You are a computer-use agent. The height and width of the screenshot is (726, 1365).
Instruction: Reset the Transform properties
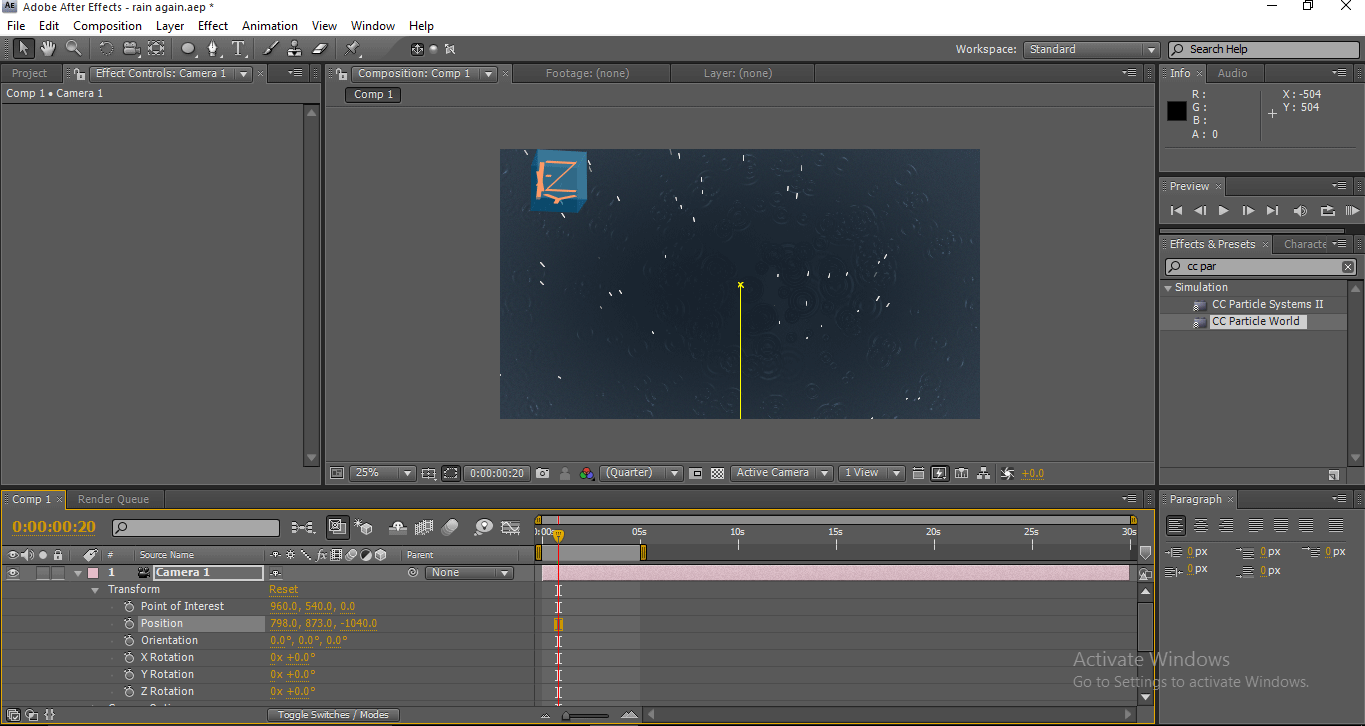point(283,590)
